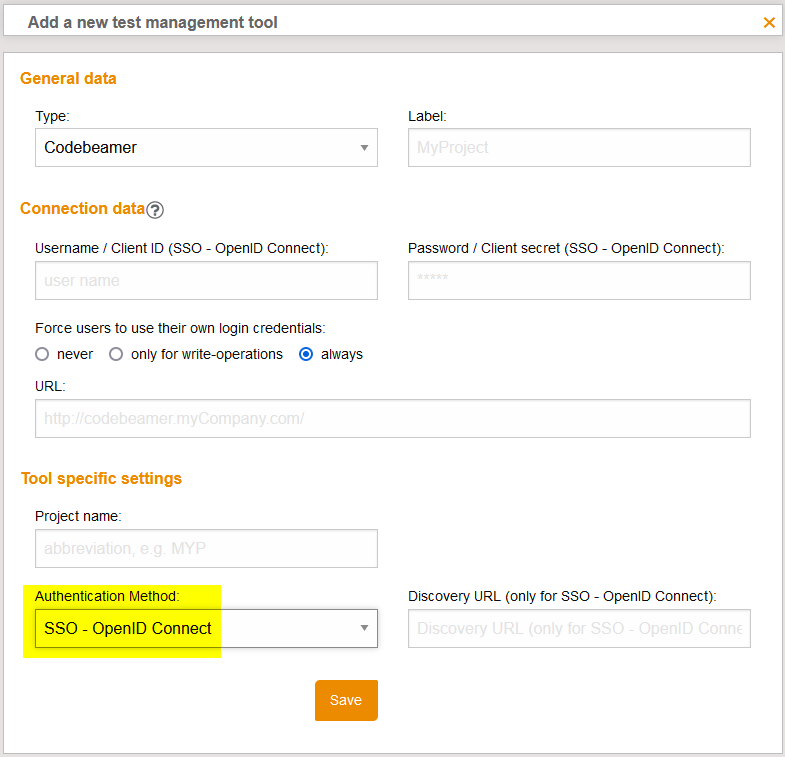Click 'Force users to use their own login credentials:' label
The height and width of the screenshot is (757, 785).
(180, 328)
